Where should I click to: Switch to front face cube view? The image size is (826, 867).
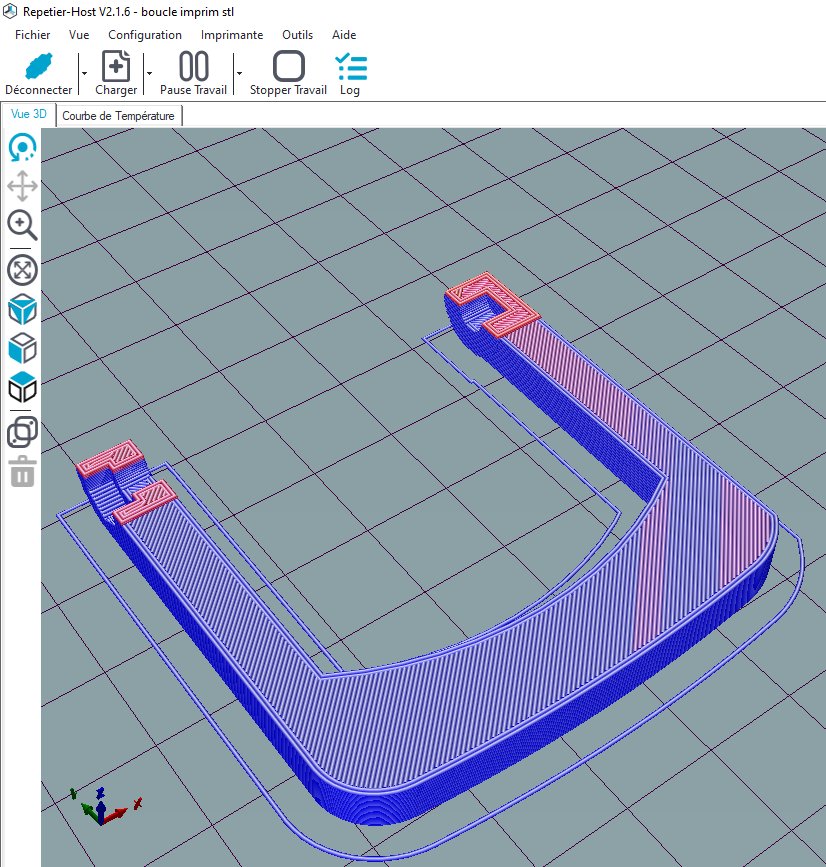pyautogui.click(x=23, y=348)
